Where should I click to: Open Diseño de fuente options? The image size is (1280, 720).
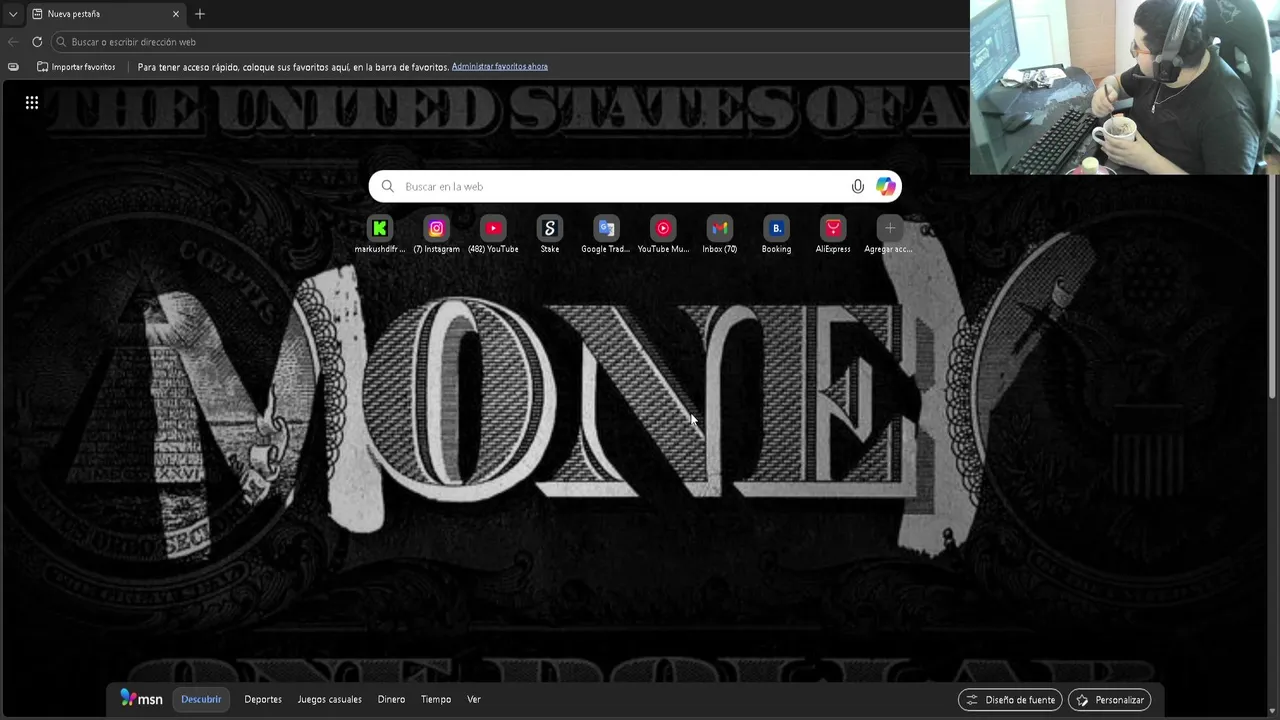(1010, 700)
